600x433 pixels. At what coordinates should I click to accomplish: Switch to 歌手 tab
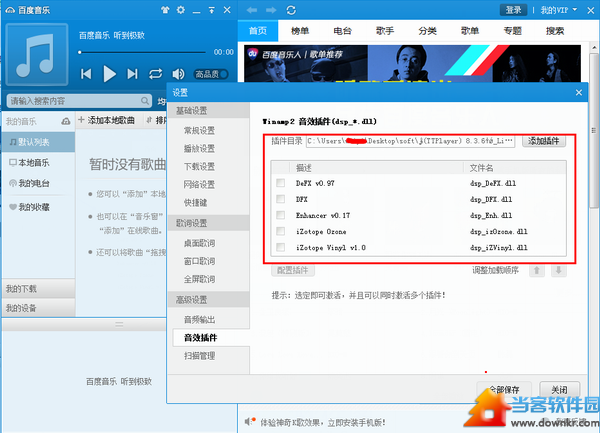tap(385, 31)
